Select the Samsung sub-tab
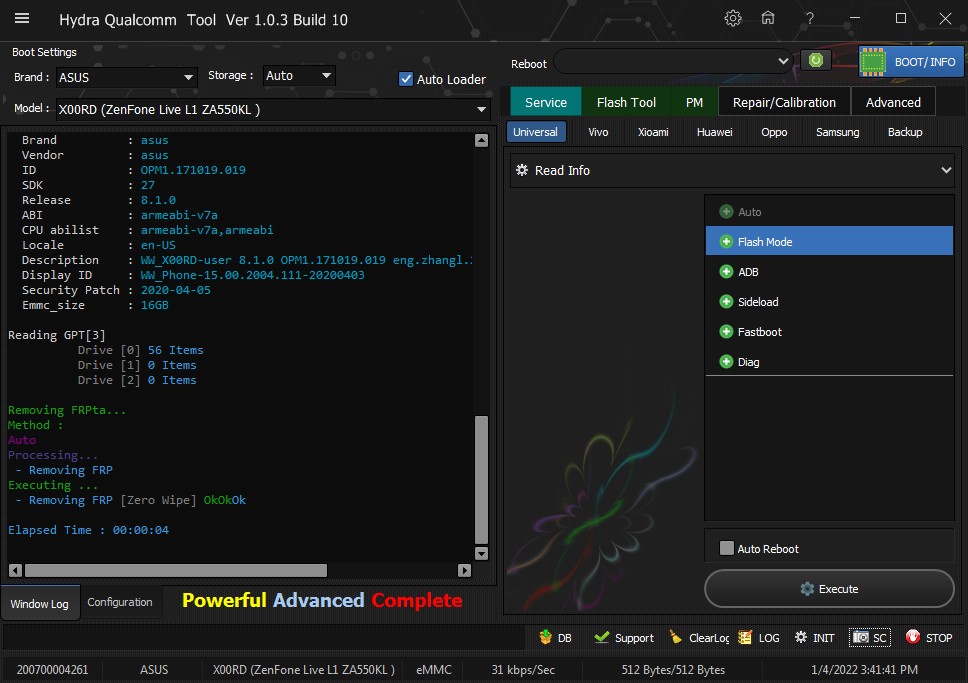Screen dimensions: 968x683 (837, 132)
